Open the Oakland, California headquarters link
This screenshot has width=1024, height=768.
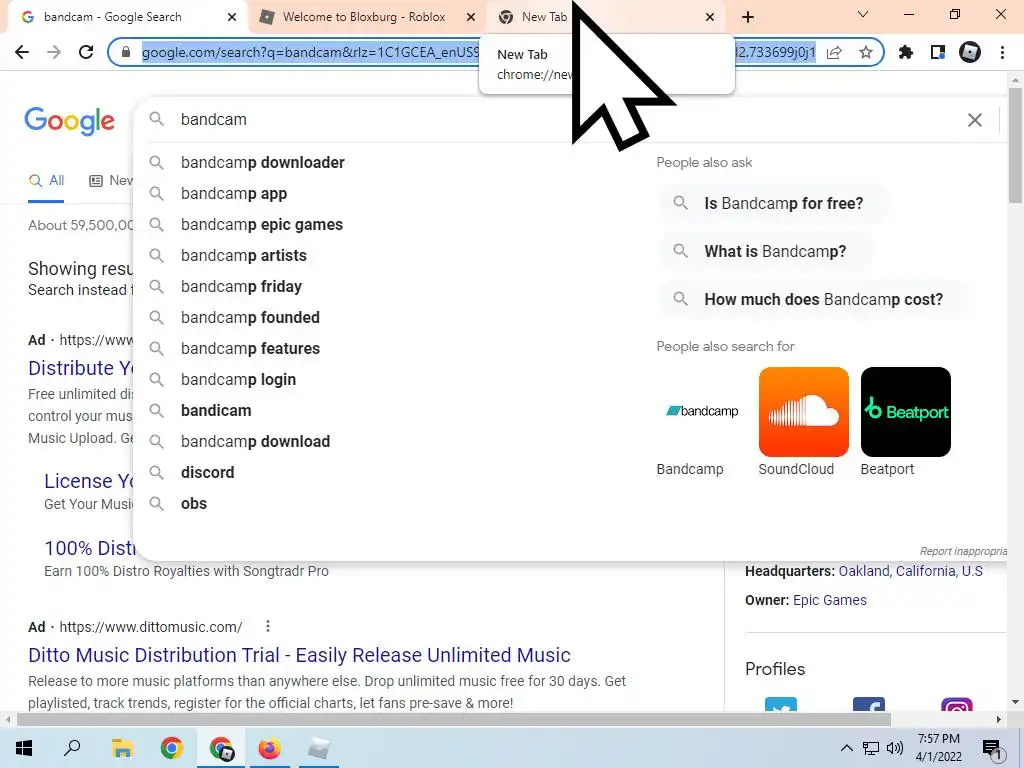[x=910, y=571]
